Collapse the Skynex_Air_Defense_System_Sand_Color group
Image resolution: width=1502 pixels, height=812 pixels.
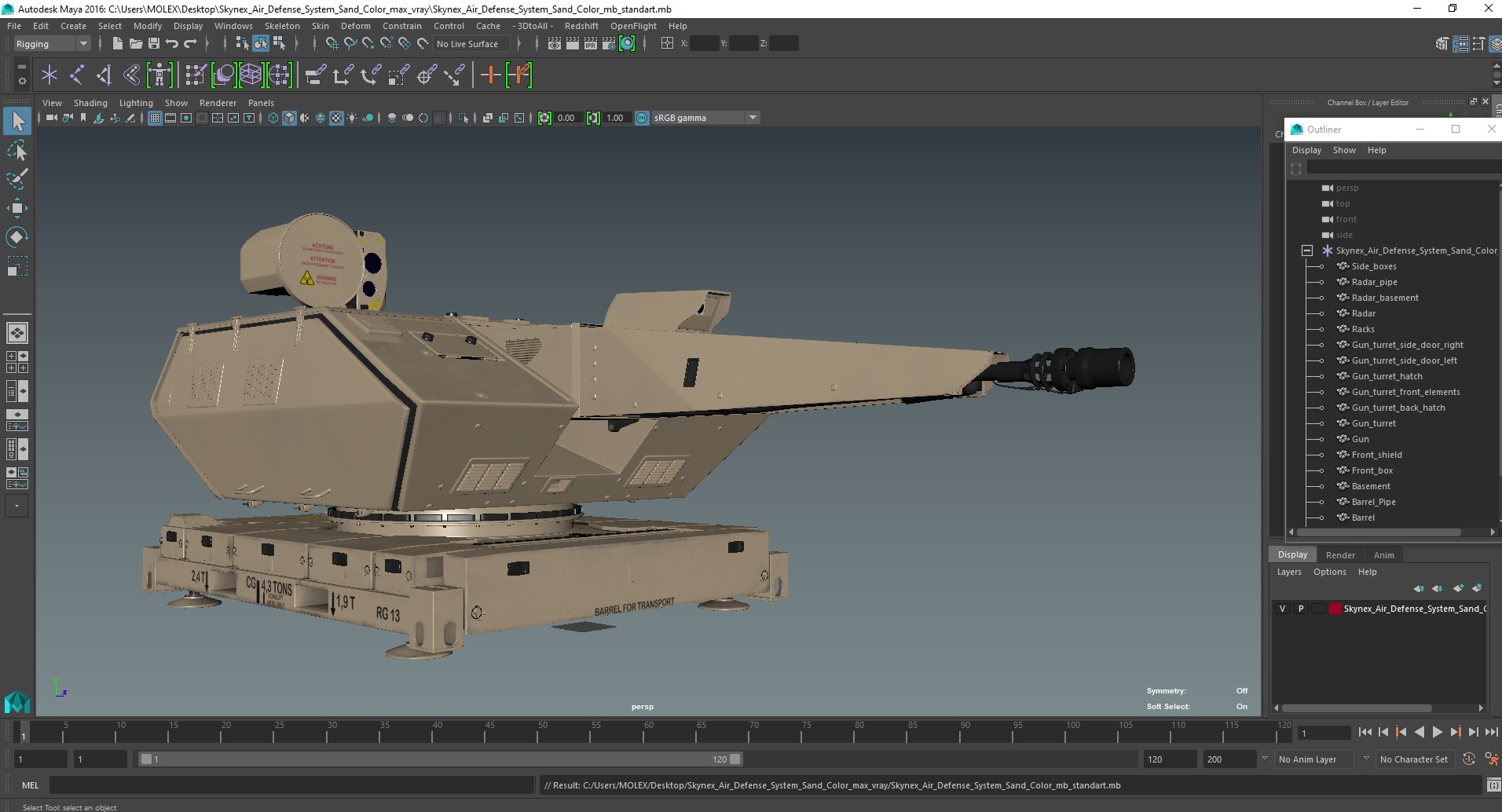point(1307,251)
